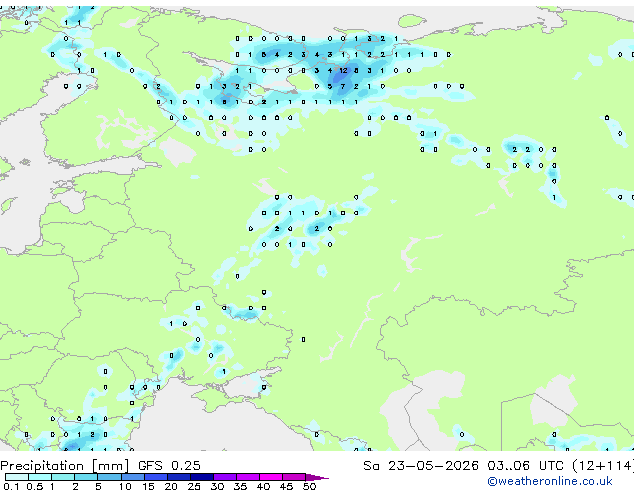The image size is (634, 490).
Task: Click the 'Precipitation [mm]' title text
Action: point(64,466)
